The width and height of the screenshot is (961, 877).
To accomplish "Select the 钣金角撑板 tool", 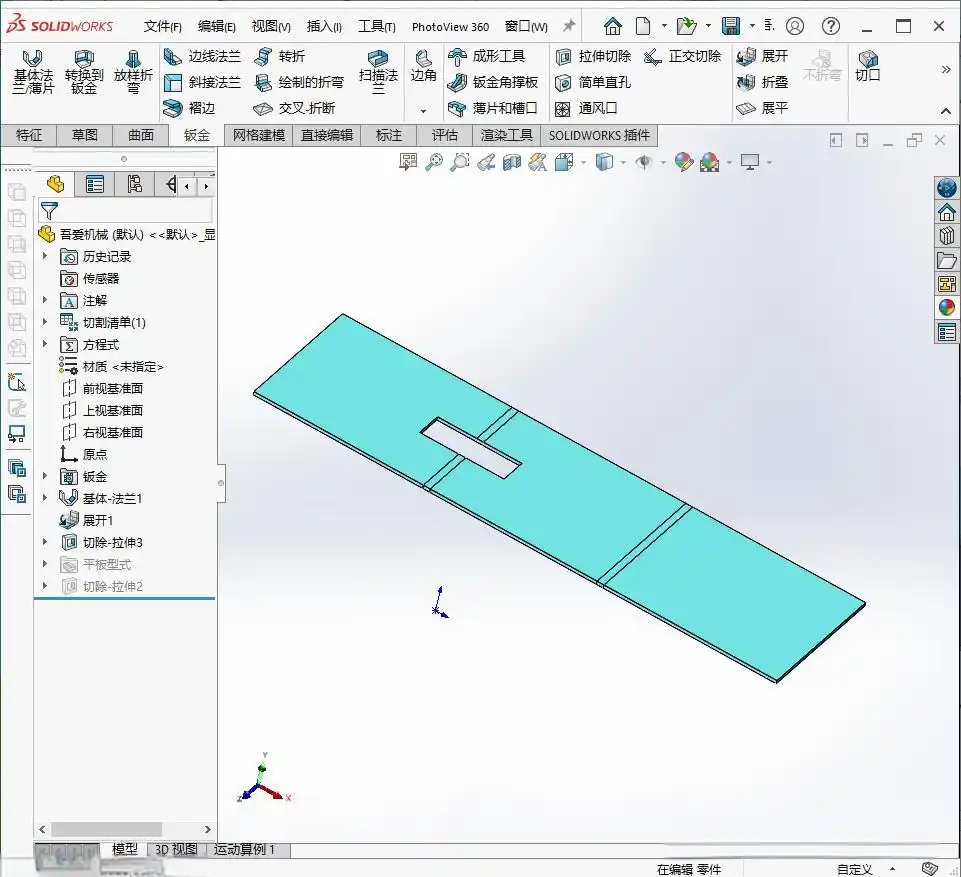I will click(493, 82).
